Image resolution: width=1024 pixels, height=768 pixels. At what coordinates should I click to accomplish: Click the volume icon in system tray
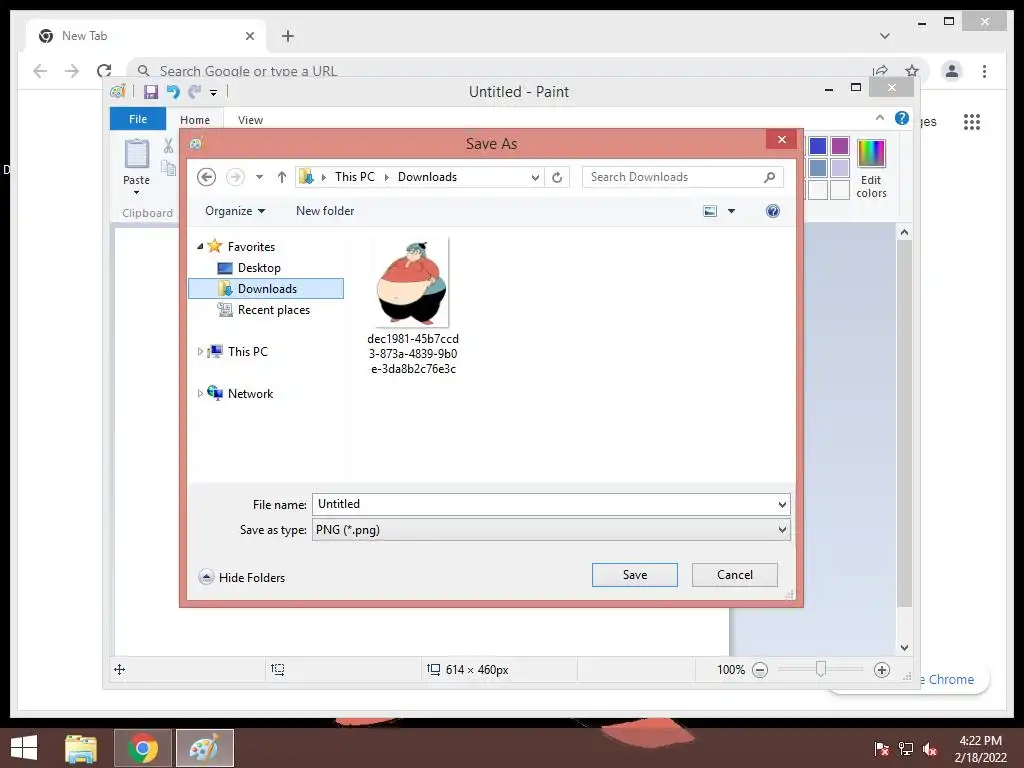pyautogui.click(x=930, y=749)
